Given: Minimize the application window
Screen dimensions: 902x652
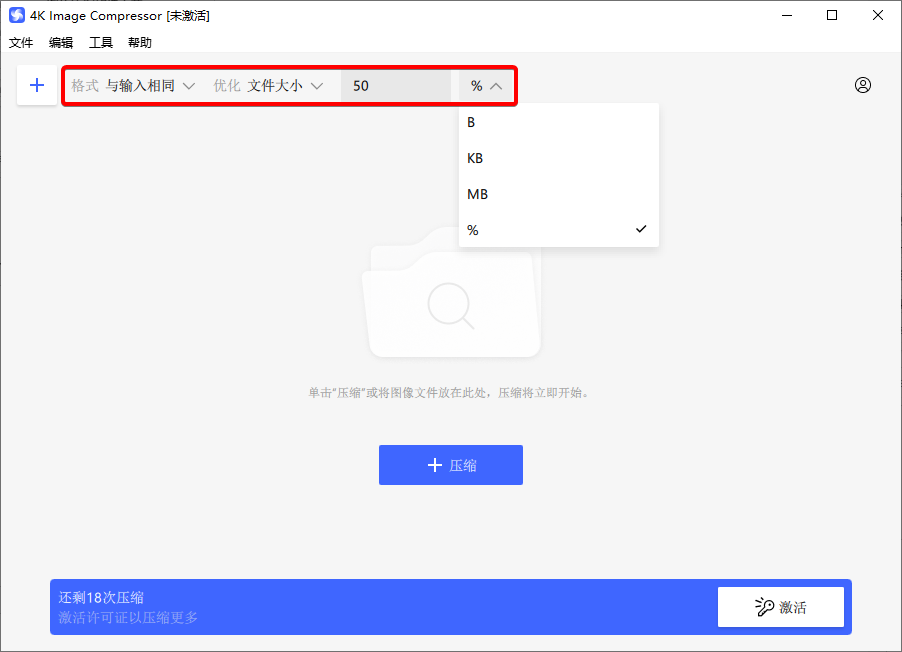Looking at the screenshot, I should click(x=787, y=16).
